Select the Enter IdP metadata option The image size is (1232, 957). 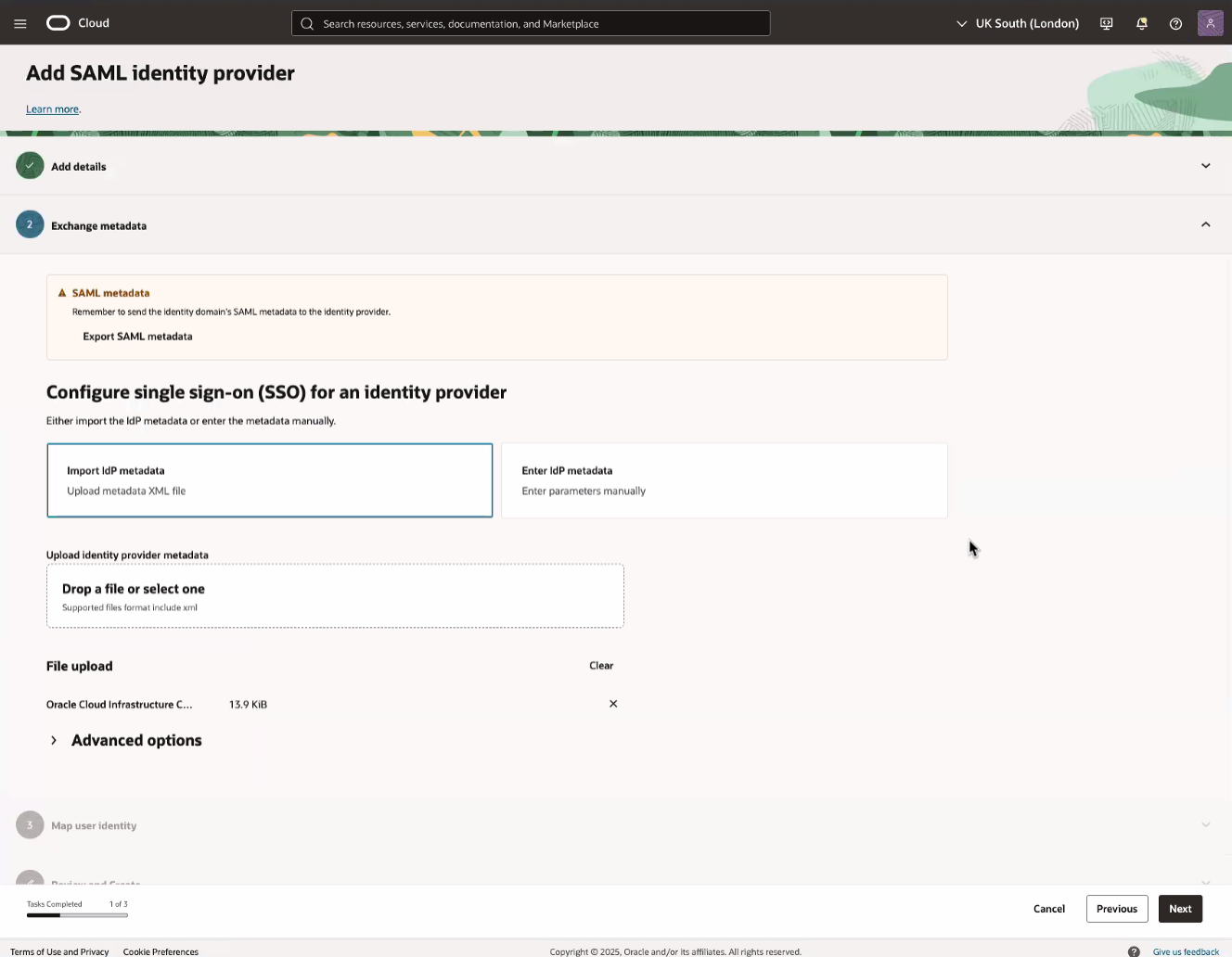point(724,479)
